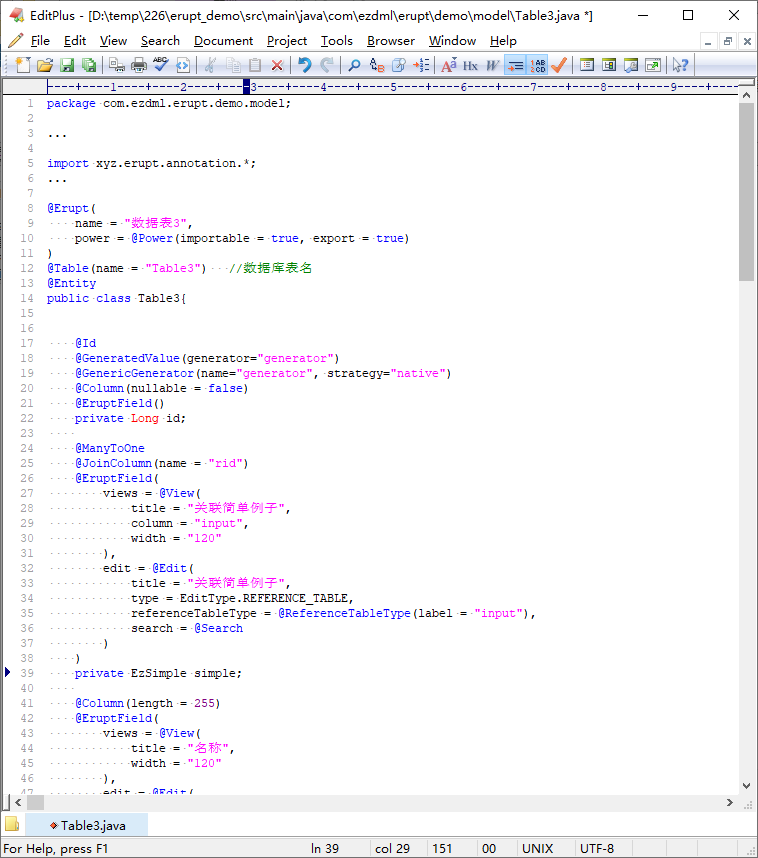Toggle word wrap with the W icon

pos(493,65)
